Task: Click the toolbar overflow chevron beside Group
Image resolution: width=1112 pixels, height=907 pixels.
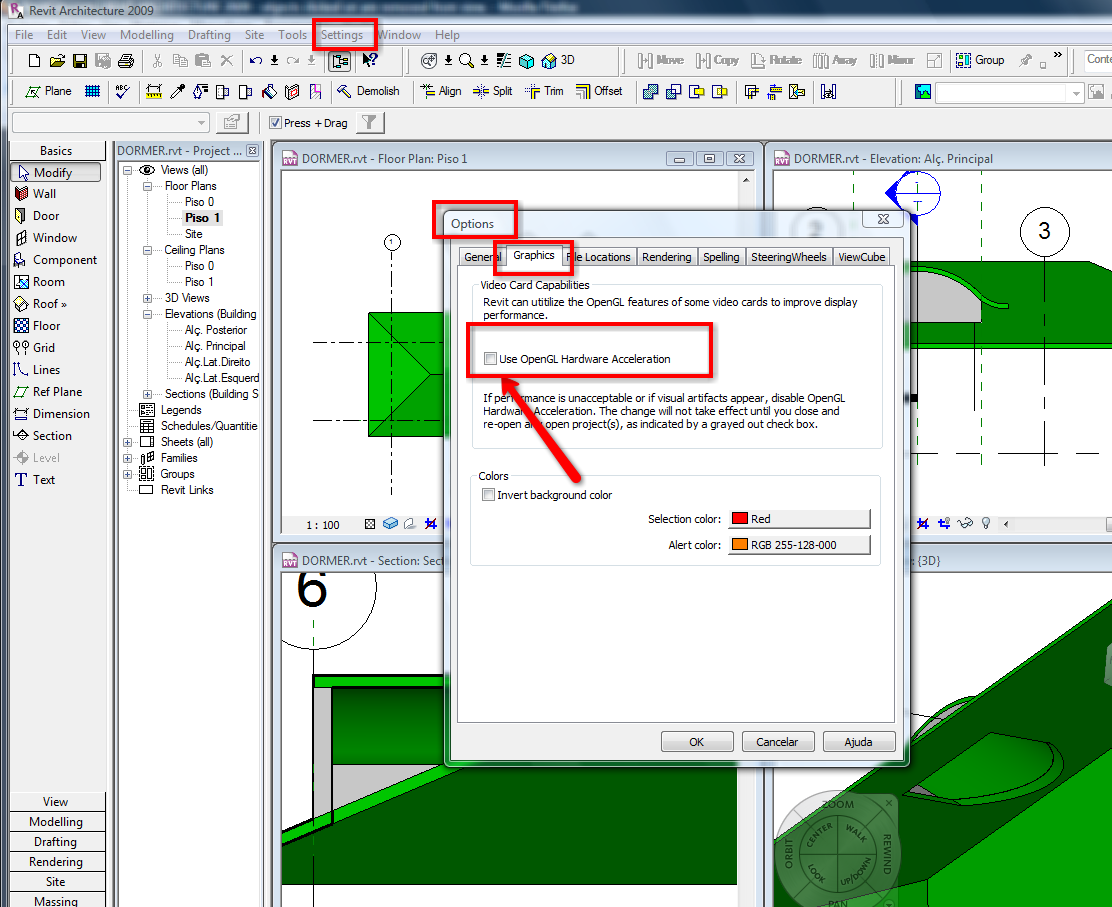Action: click(x=1057, y=54)
